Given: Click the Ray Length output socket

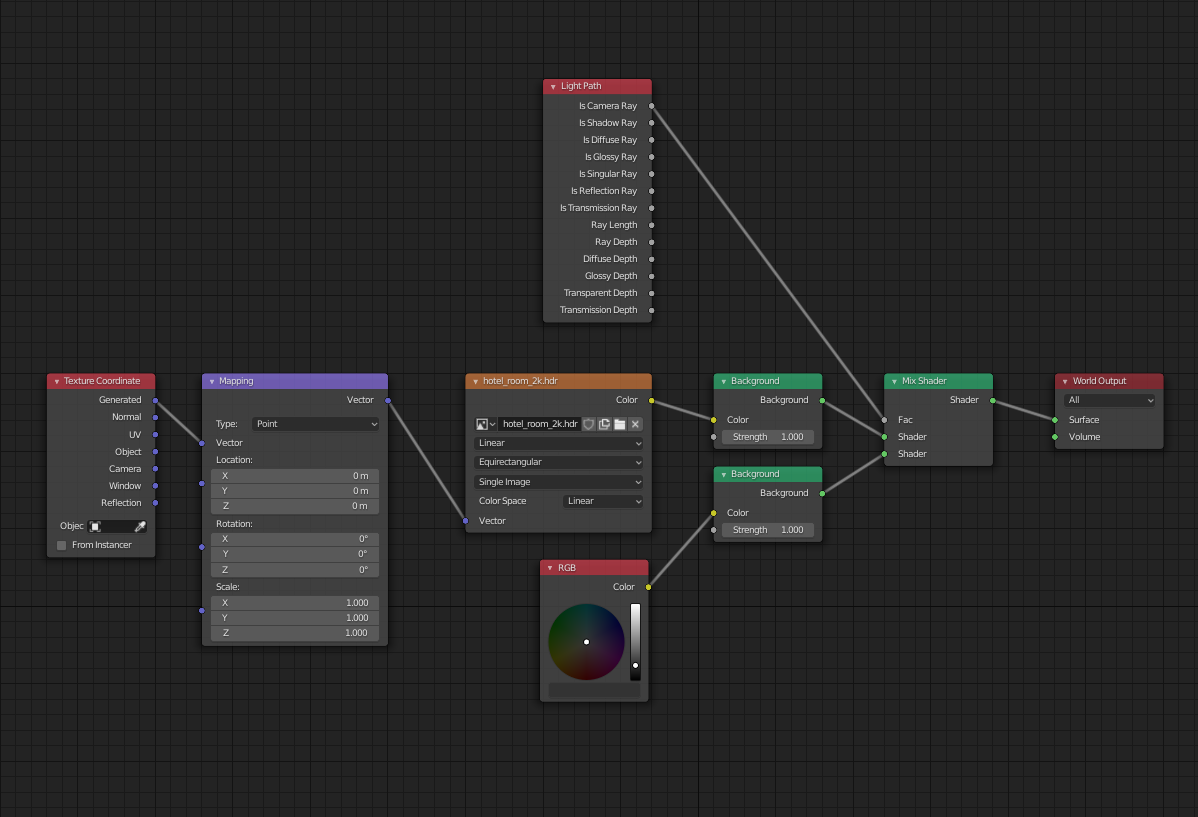Looking at the screenshot, I should (x=652, y=225).
